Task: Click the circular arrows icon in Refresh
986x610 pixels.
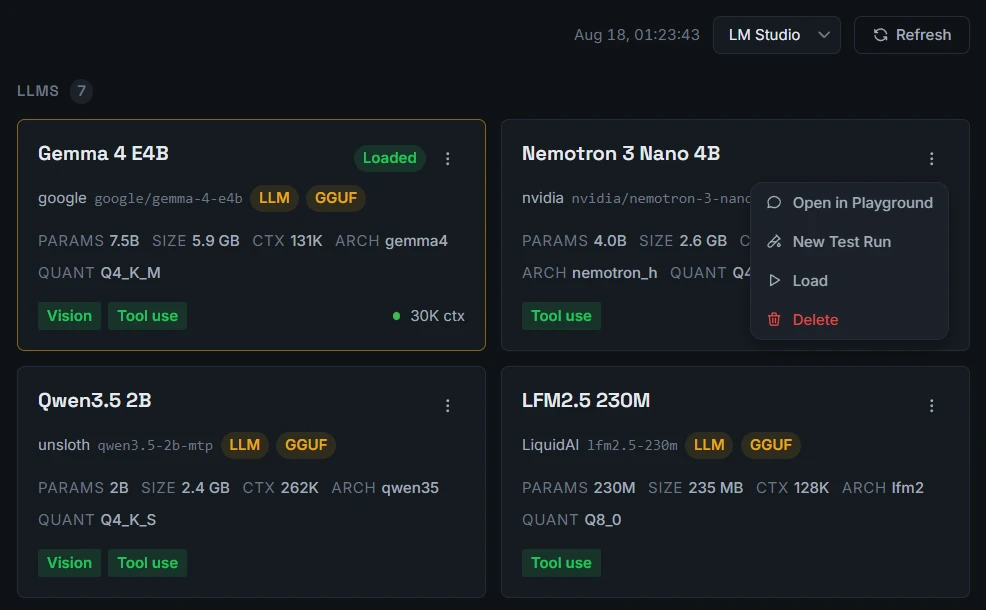Action: [880, 35]
